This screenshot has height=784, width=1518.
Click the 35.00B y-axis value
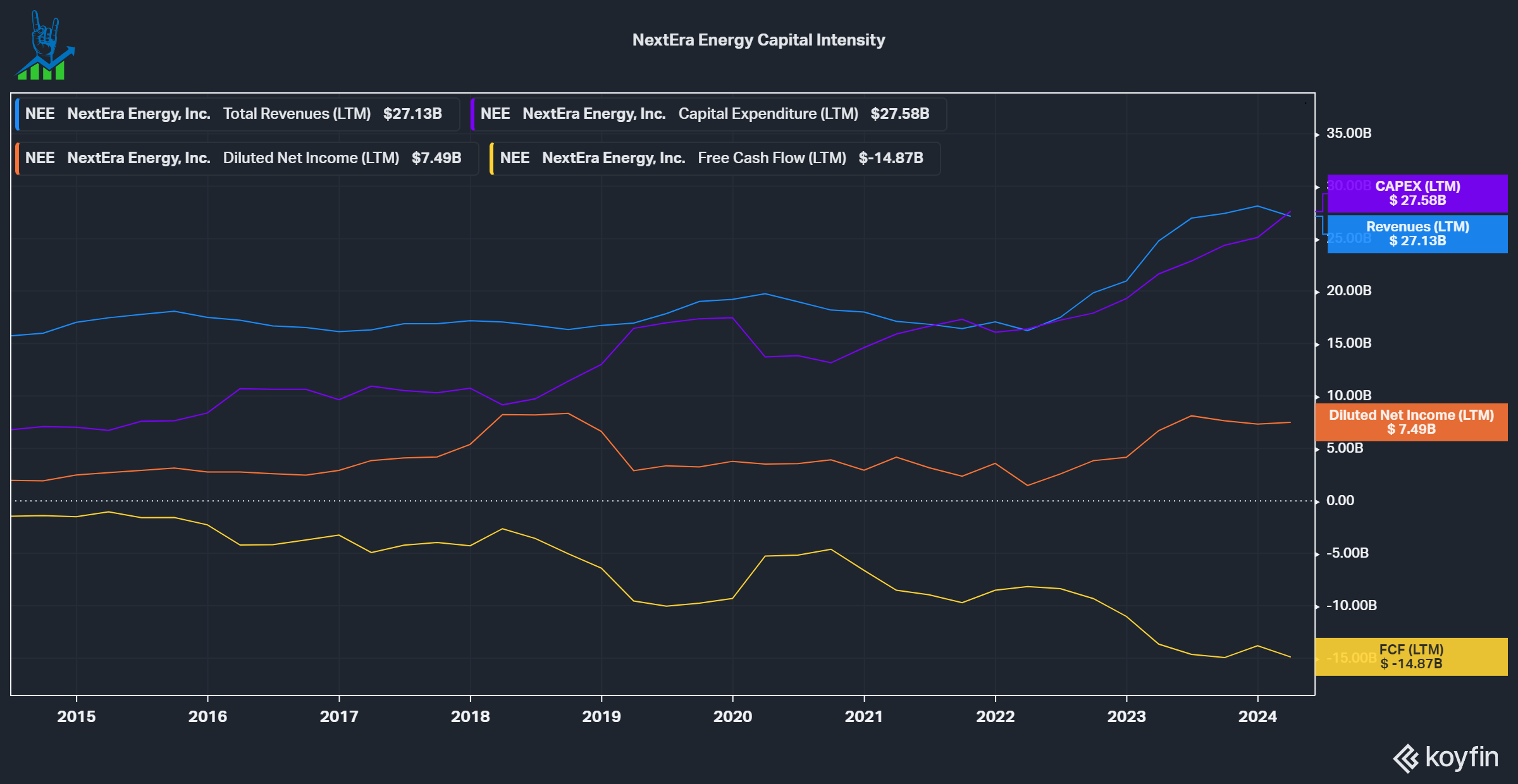pos(1348,133)
